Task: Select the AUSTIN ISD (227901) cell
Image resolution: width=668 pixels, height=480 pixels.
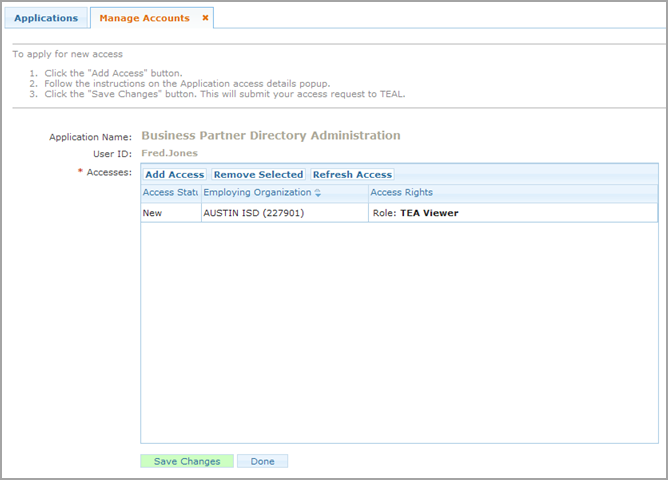Action: 252,212
